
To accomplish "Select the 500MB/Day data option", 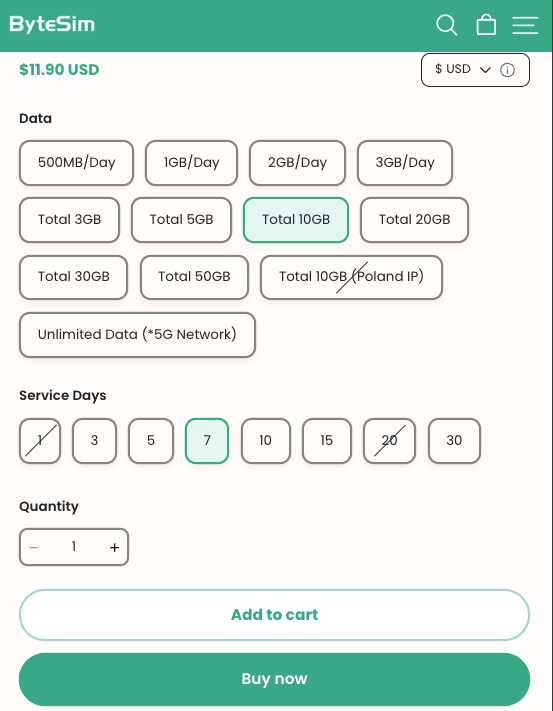I will tap(76, 163).
